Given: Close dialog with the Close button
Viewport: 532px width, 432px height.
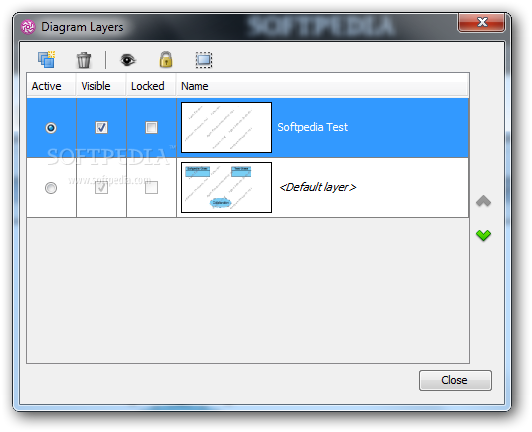Looking at the screenshot, I should pos(455,380).
